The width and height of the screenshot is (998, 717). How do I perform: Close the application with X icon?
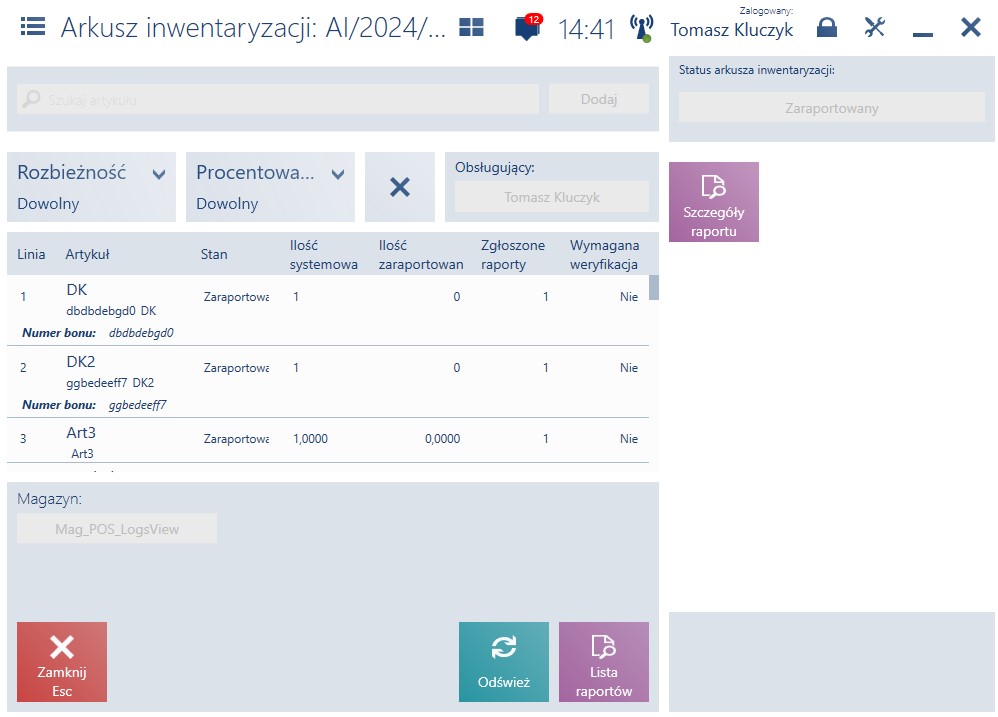[971, 27]
